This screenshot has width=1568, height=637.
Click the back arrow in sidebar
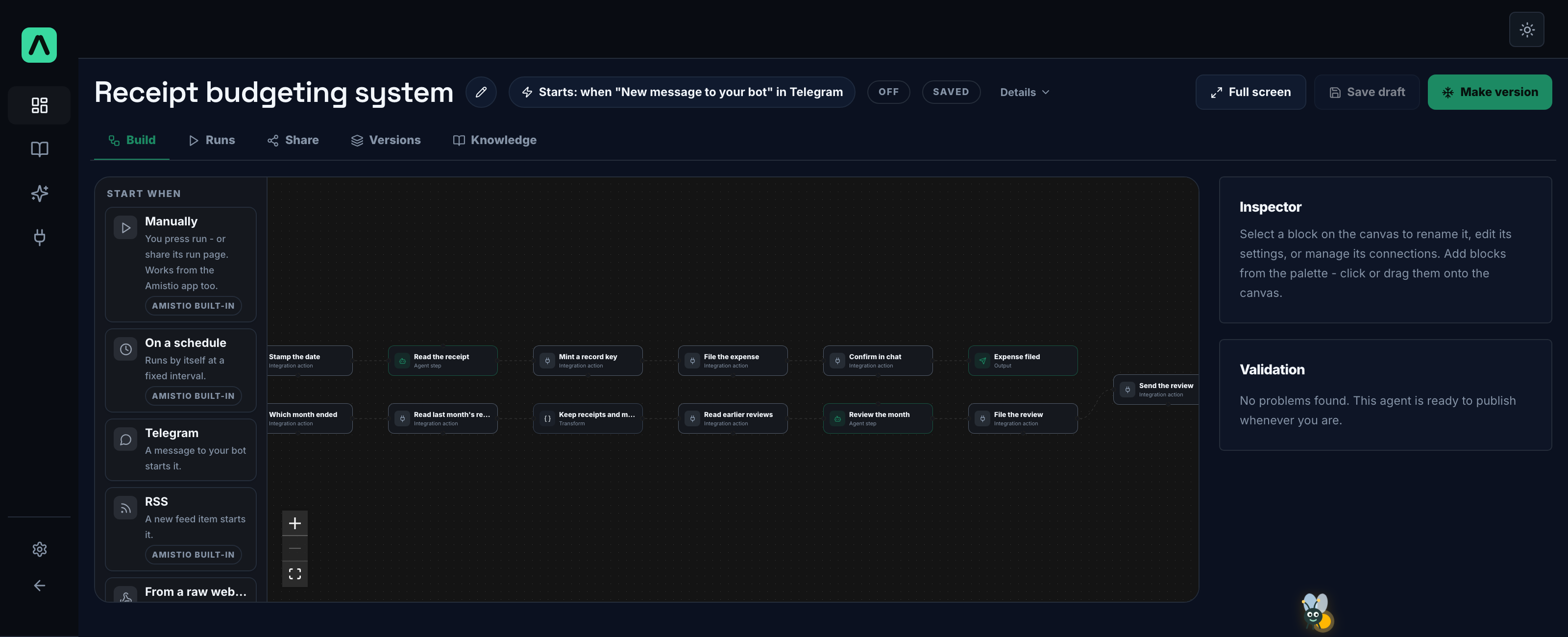(40, 585)
